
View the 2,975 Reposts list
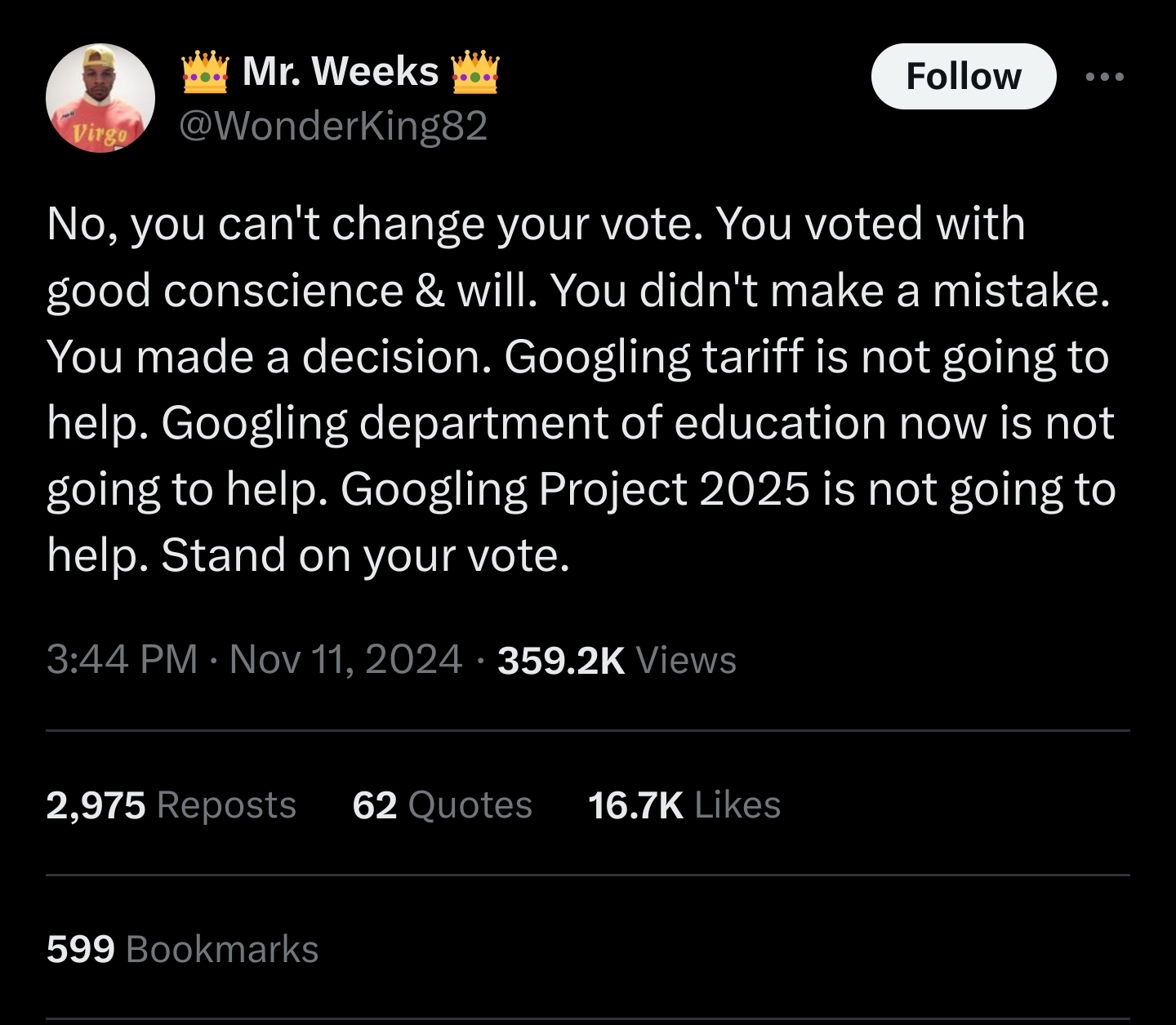click(171, 804)
